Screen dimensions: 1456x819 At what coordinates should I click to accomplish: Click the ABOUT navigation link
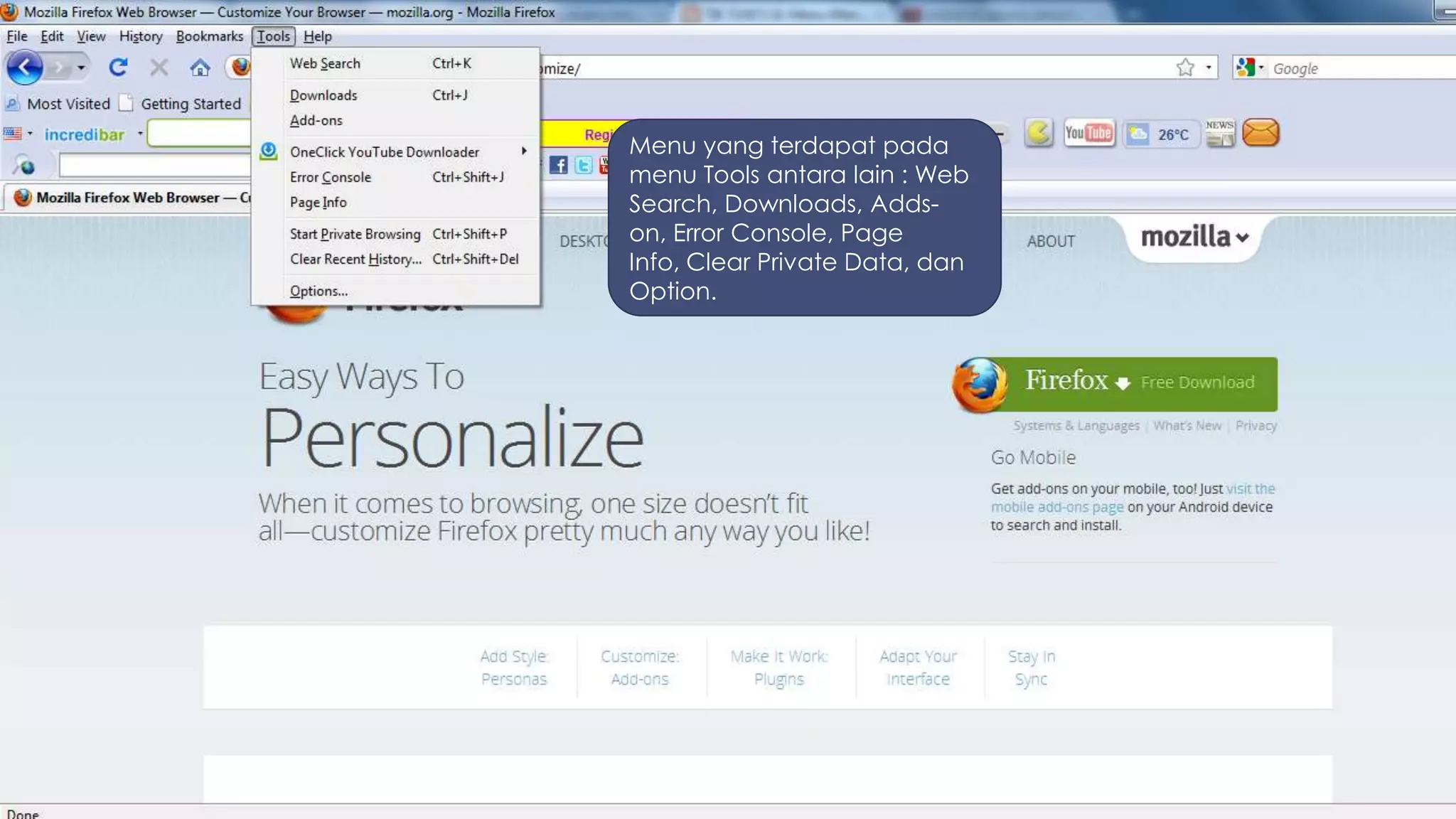click(x=1051, y=241)
